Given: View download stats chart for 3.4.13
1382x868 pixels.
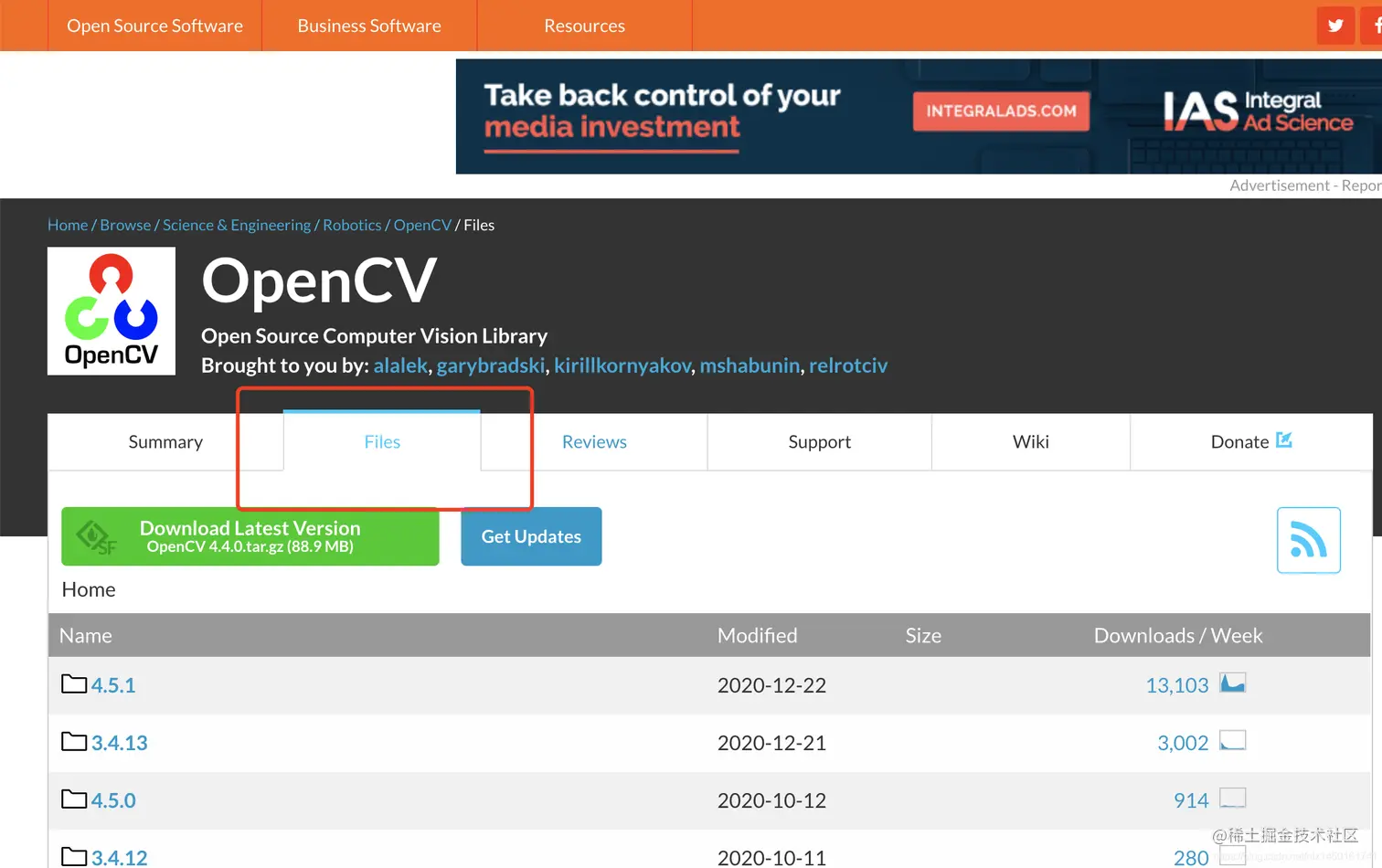Looking at the screenshot, I should [x=1233, y=741].
